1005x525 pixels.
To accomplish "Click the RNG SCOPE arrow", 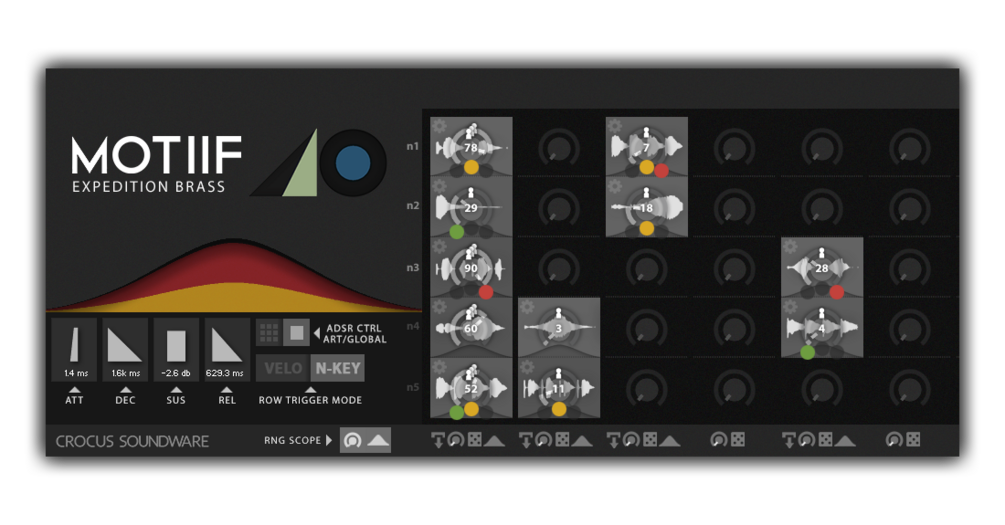I will click(329, 440).
